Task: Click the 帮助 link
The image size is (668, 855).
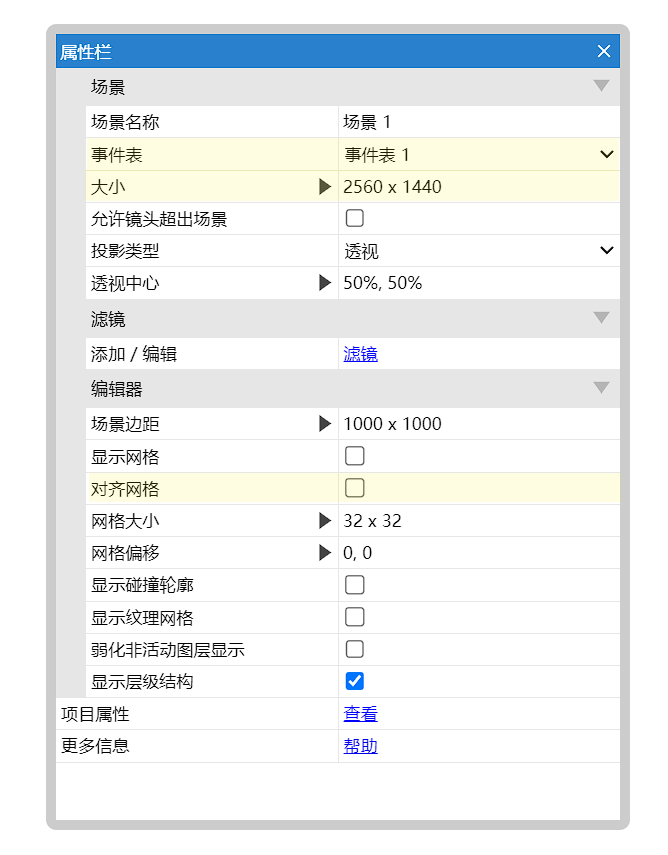Action: pyautogui.click(x=360, y=746)
